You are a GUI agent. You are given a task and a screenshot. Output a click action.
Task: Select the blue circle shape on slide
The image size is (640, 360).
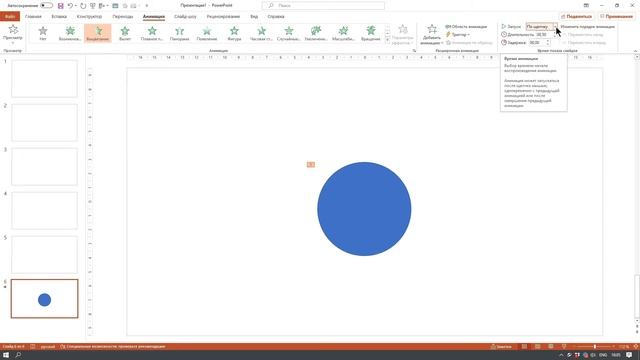coord(364,209)
